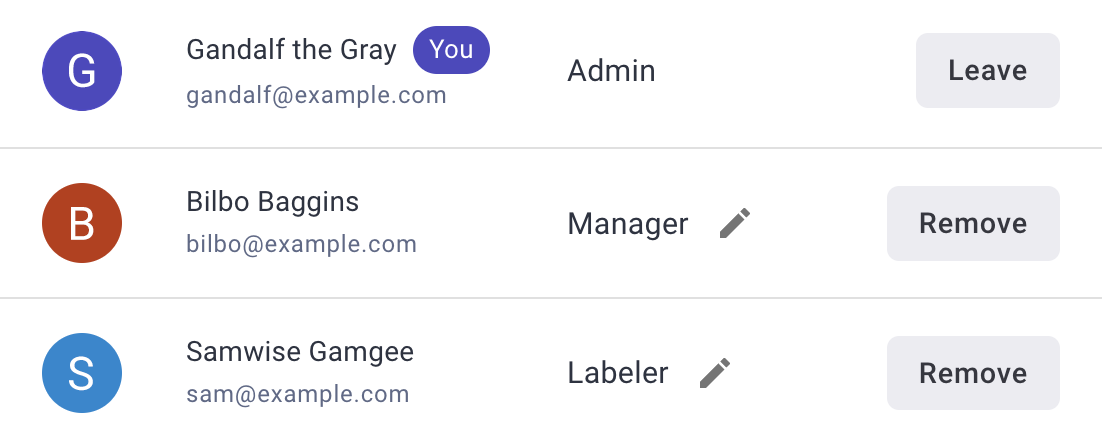
Task: Edit Bilbo Baggins's Manager role with the pencil
Action: pyautogui.click(x=735, y=223)
